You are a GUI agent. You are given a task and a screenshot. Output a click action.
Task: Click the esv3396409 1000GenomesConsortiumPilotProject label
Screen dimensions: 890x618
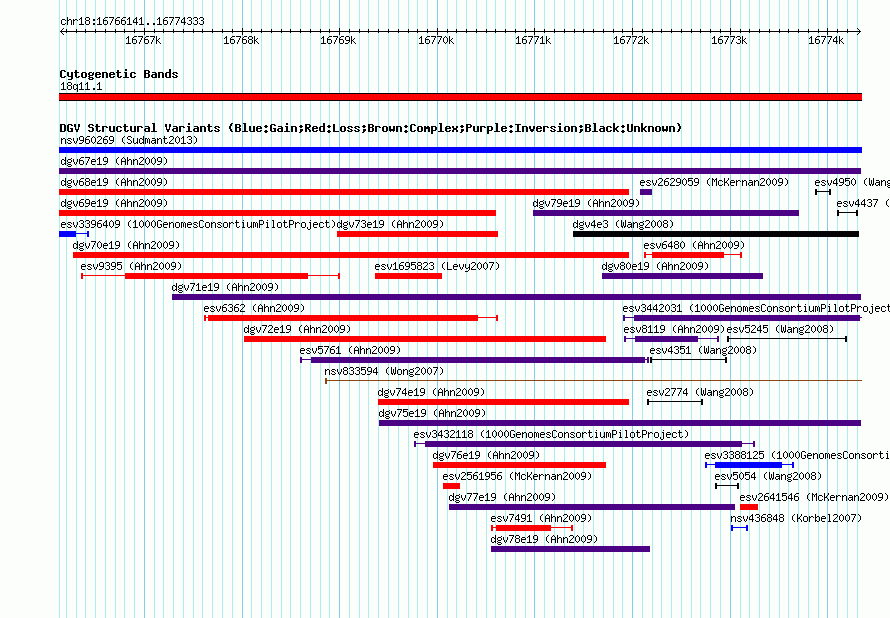click(198, 224)
